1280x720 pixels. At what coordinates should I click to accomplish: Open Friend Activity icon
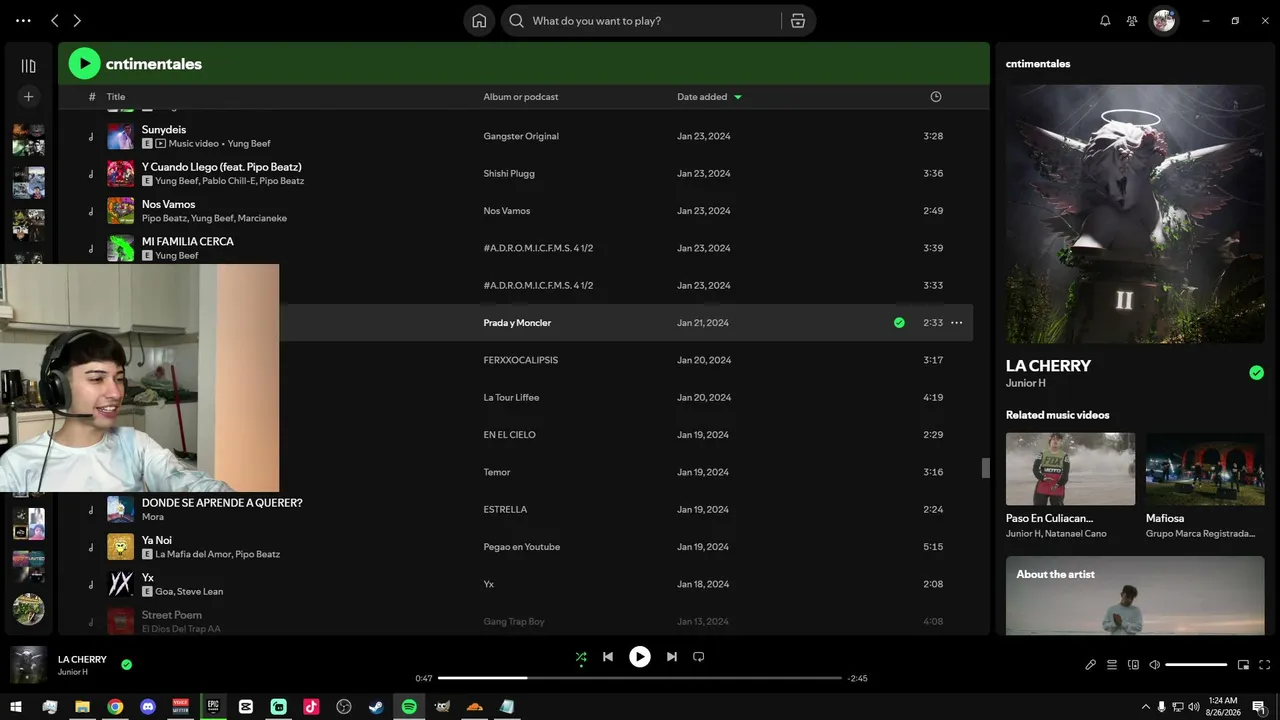[1132, 20]
